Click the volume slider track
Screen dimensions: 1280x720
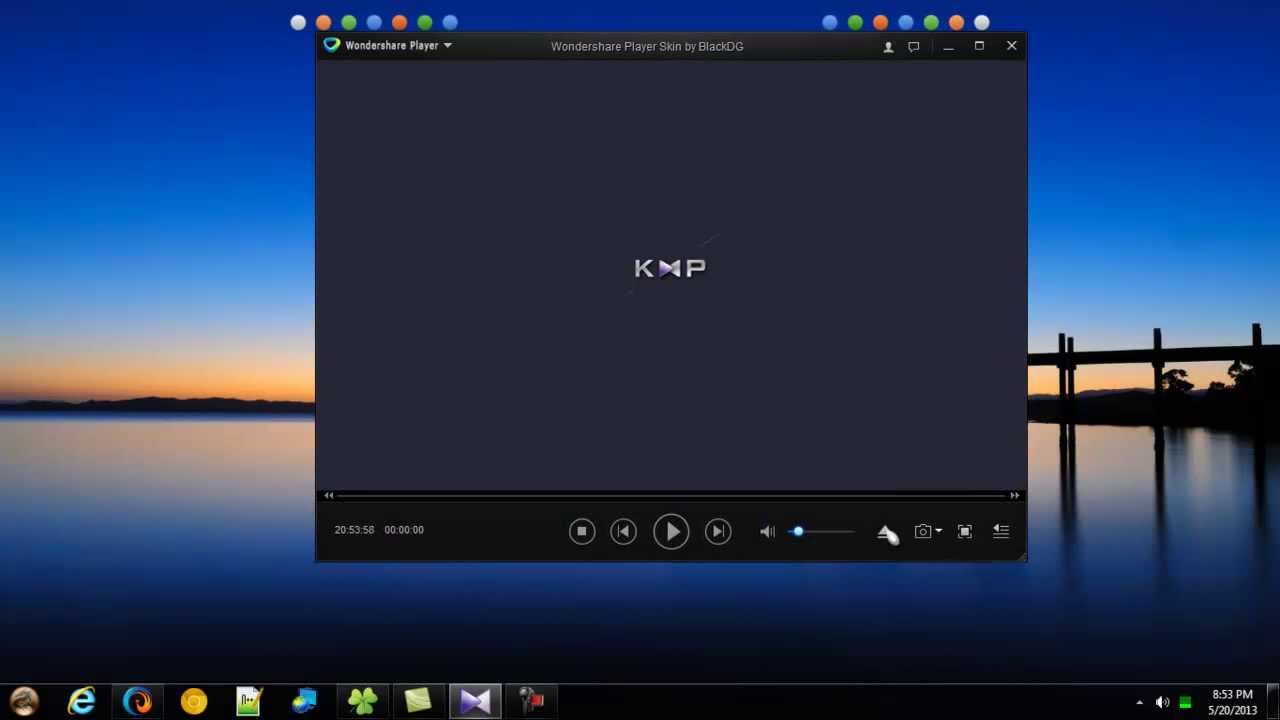tap(823, 532)
